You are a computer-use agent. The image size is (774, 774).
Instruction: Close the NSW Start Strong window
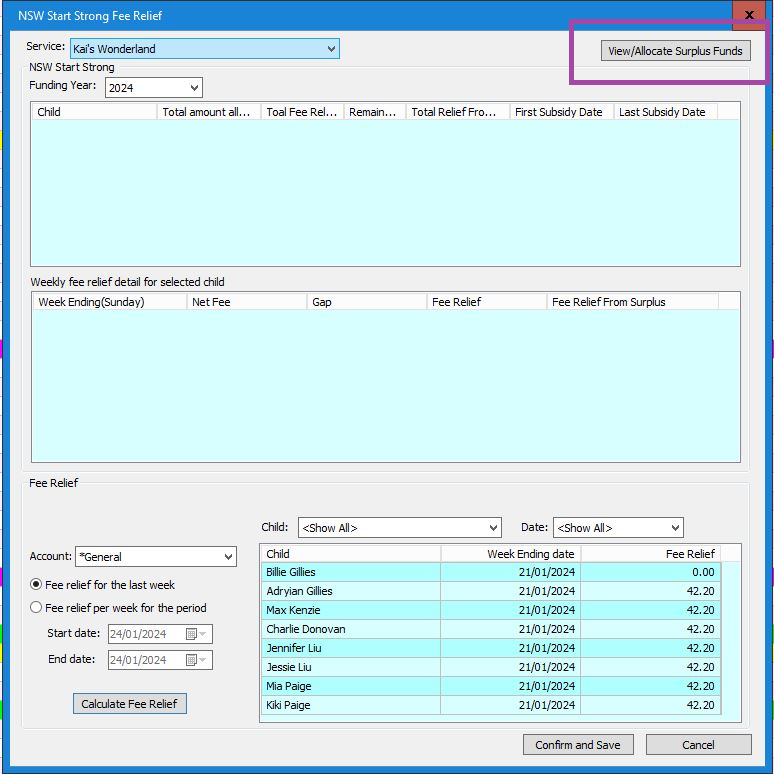tap(749, 15)
